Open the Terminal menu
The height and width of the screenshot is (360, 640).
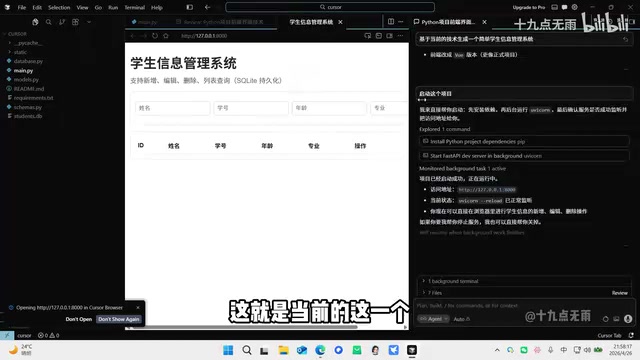(x=135, y=7)
